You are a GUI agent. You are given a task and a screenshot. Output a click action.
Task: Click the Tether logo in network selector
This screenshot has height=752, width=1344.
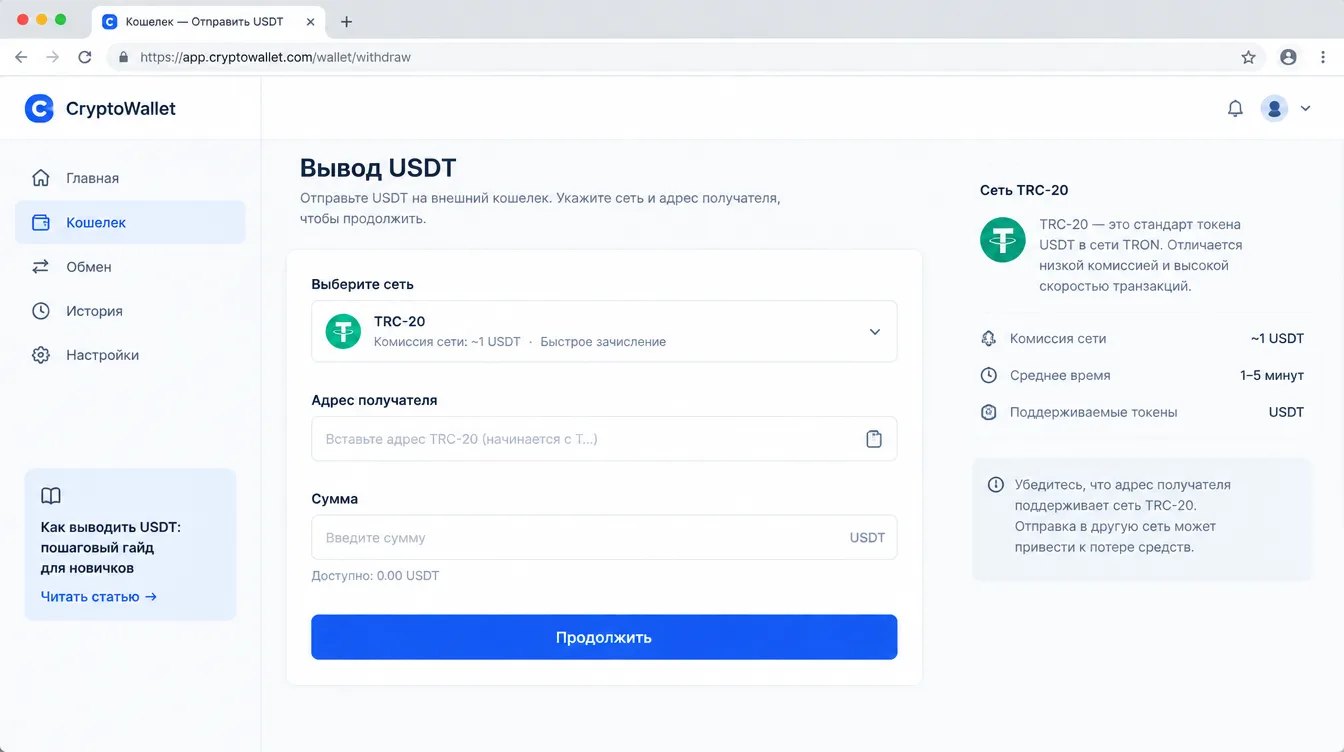(x=343, y=331)
